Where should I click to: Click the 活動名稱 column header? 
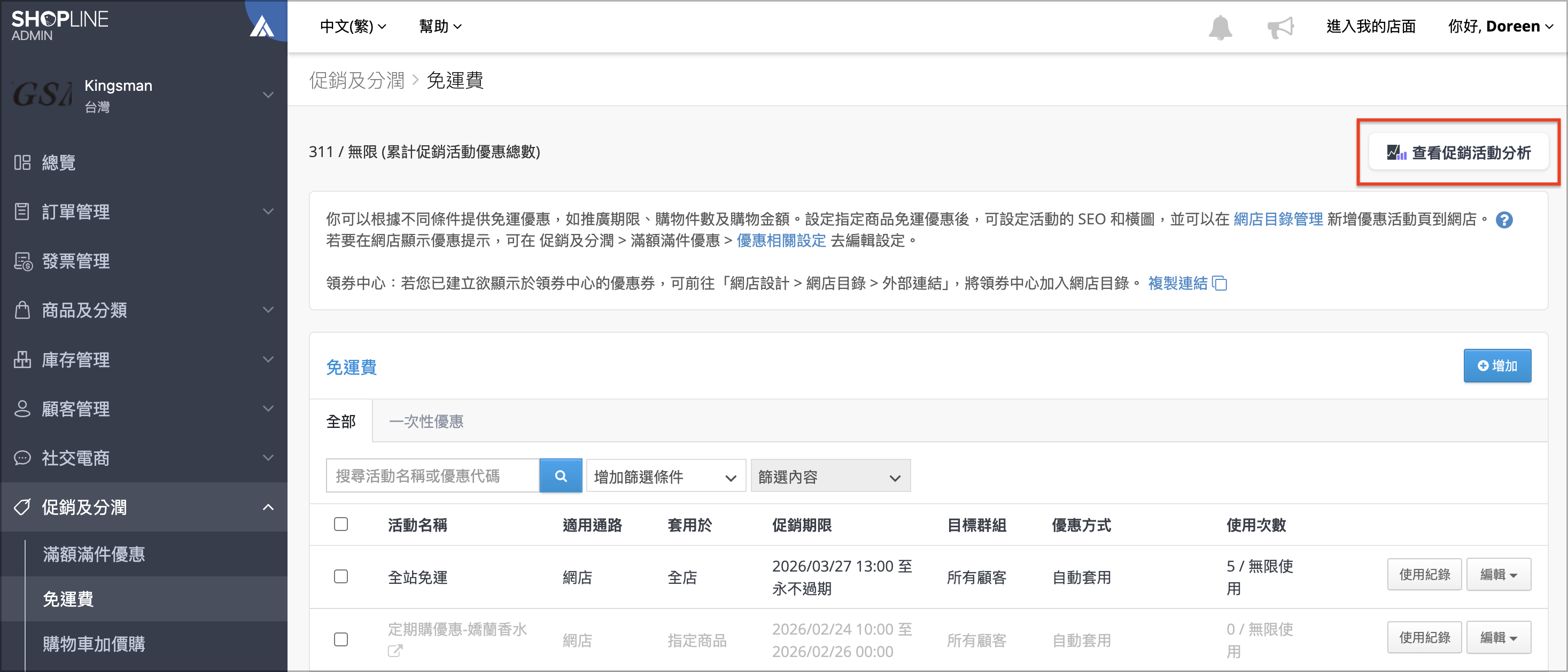click(417, 525)
